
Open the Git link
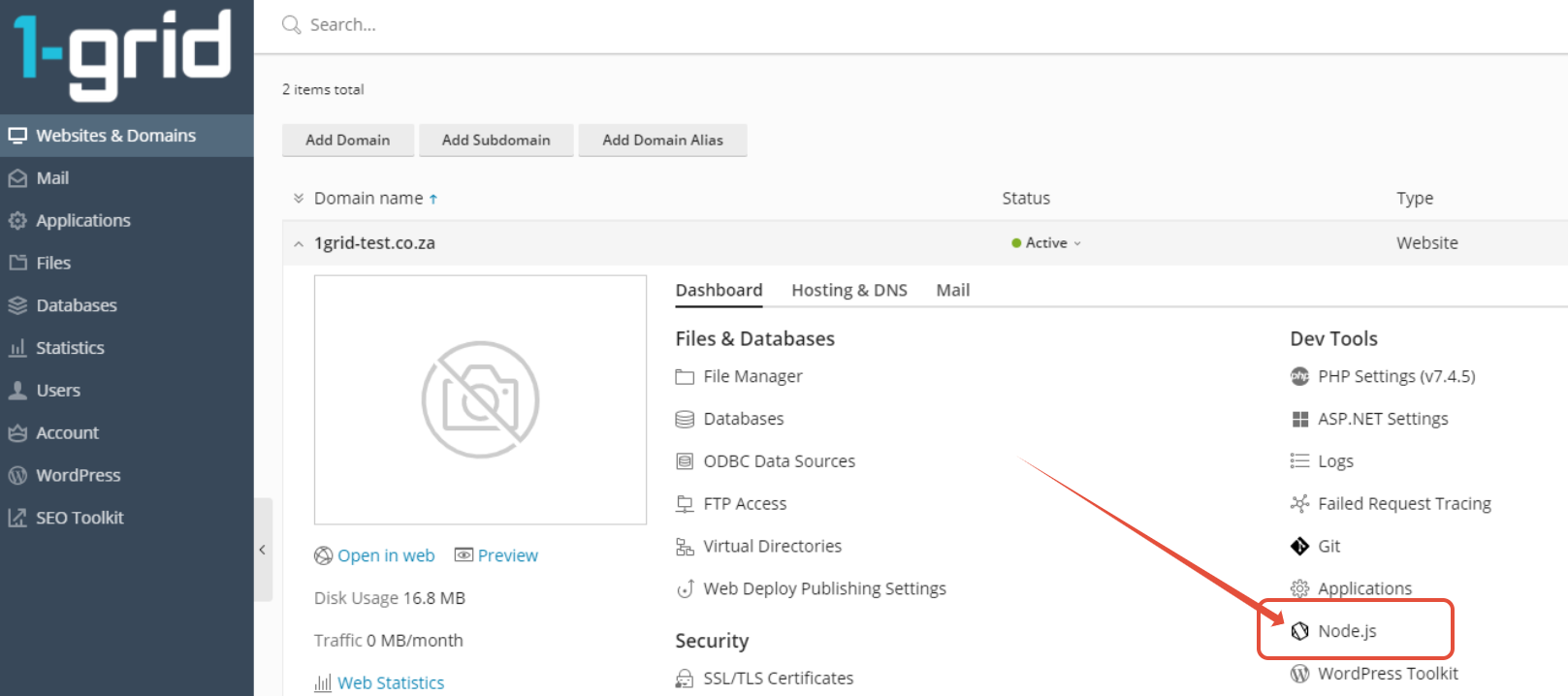coord(1328,546)
